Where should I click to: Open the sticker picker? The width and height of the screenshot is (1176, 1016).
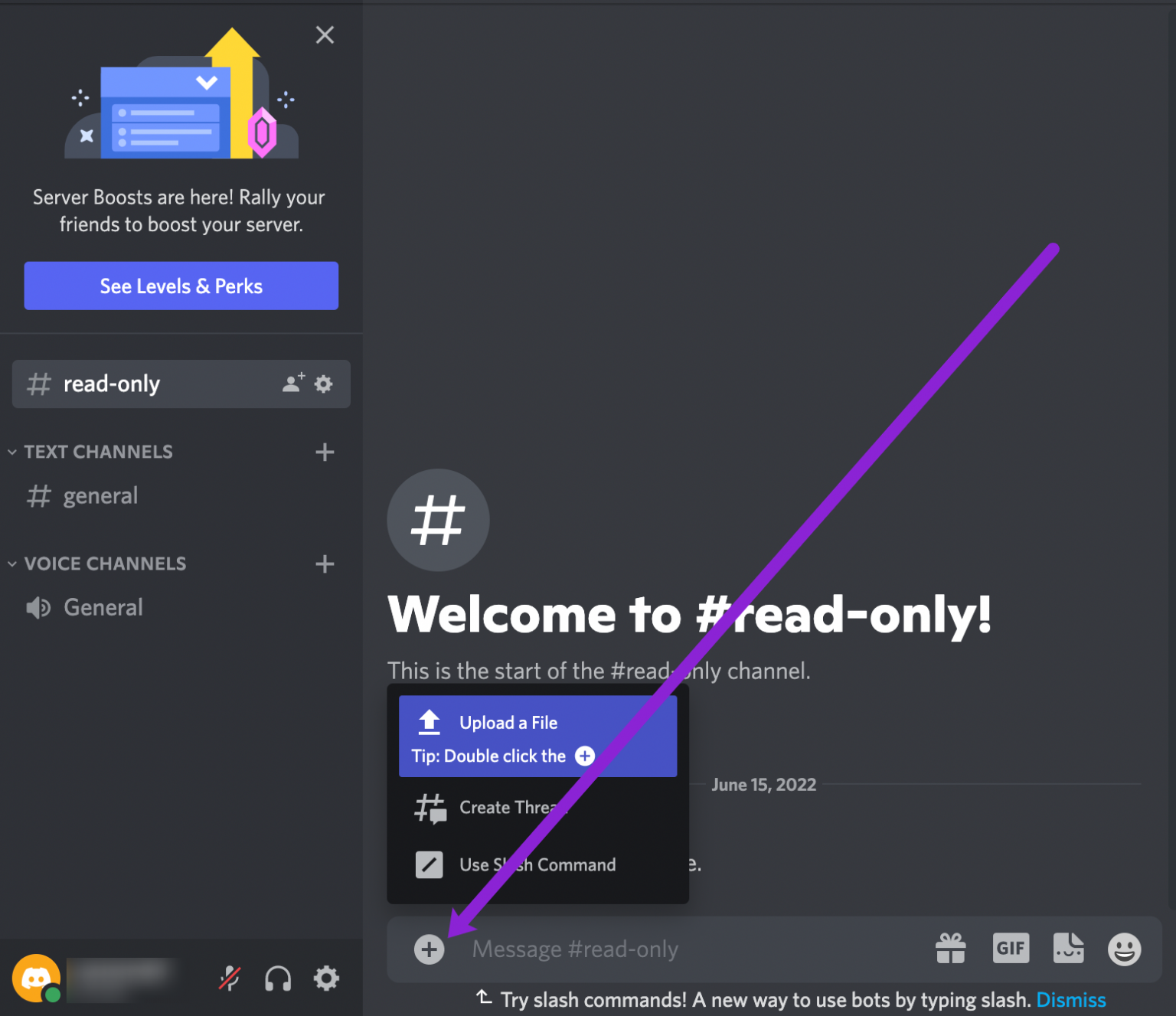[x=1069, y=948]
